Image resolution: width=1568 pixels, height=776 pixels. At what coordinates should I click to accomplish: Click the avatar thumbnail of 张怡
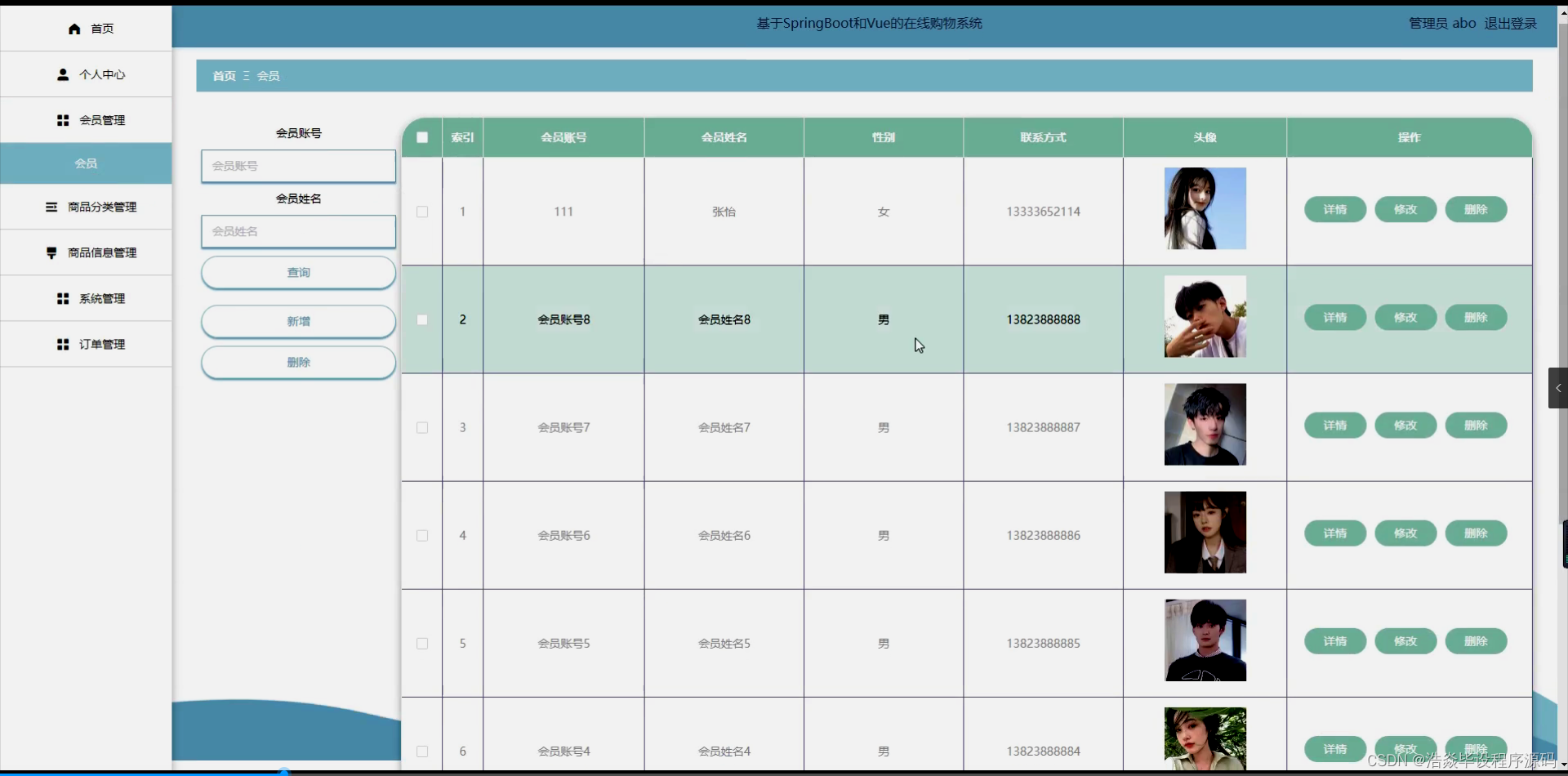1205,208
